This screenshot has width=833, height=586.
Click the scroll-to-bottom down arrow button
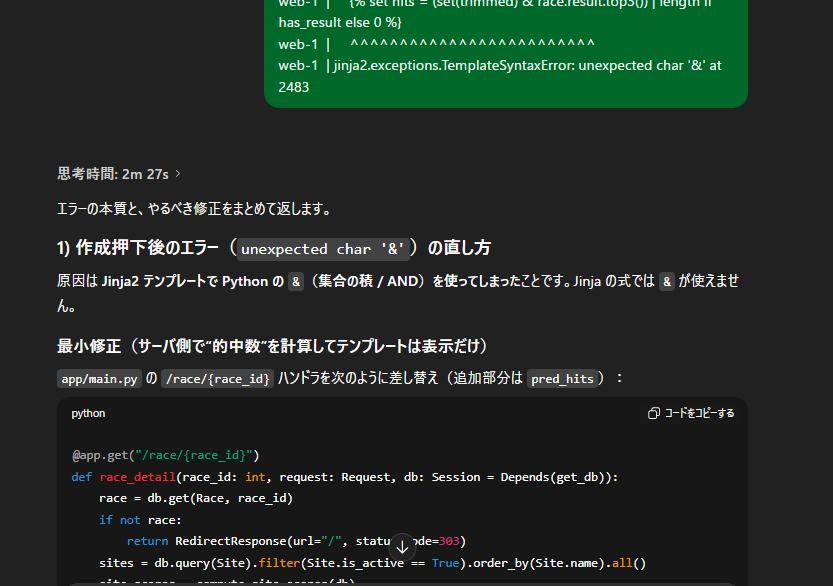point(402,546)
